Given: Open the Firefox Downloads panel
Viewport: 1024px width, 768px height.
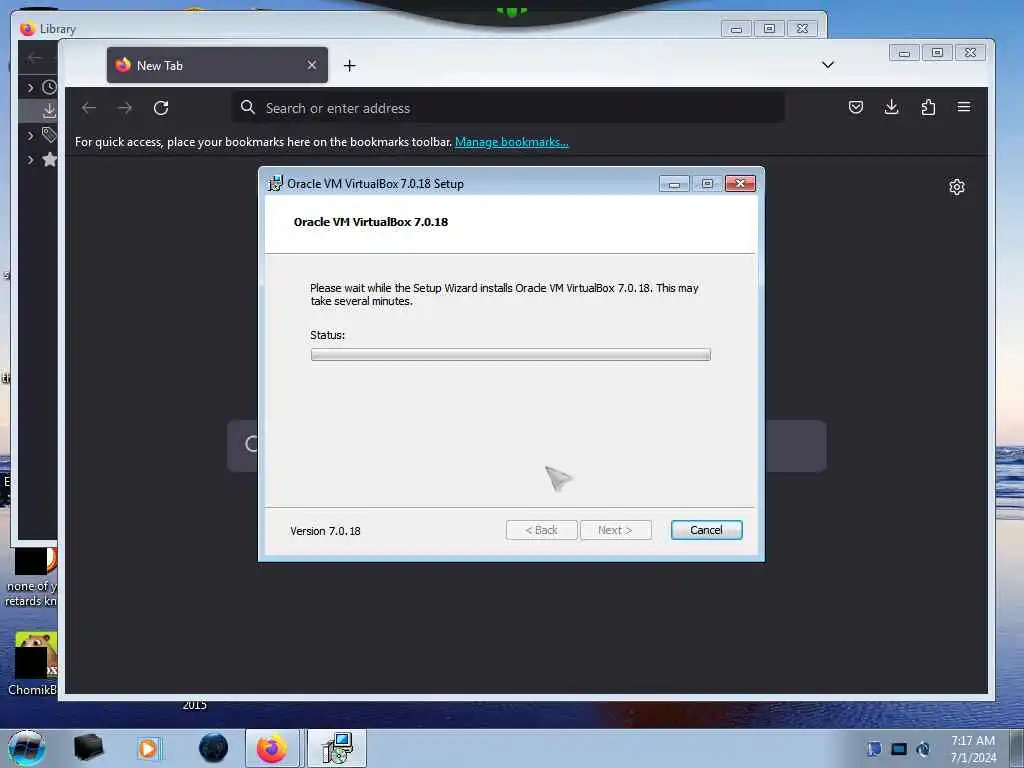Looking at the screenshot, I should [891, 107].
